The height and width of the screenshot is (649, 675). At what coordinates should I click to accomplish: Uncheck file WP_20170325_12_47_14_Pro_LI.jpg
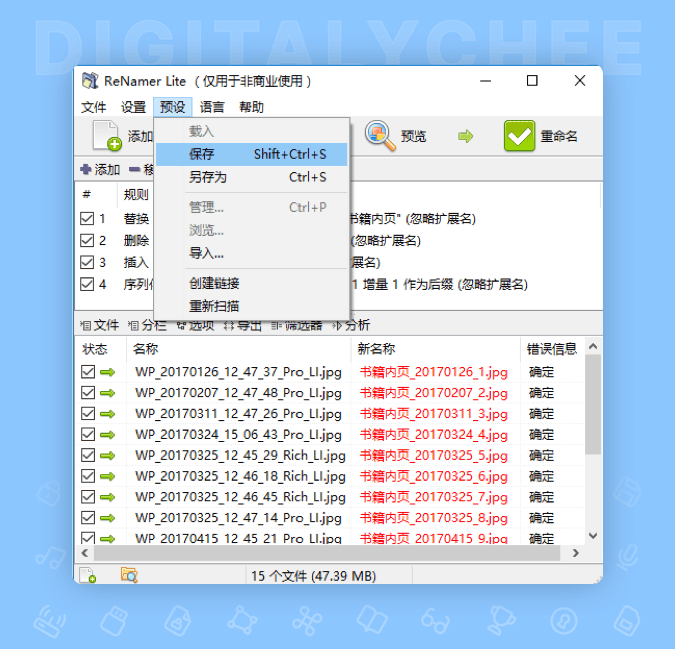pos(88,517)
